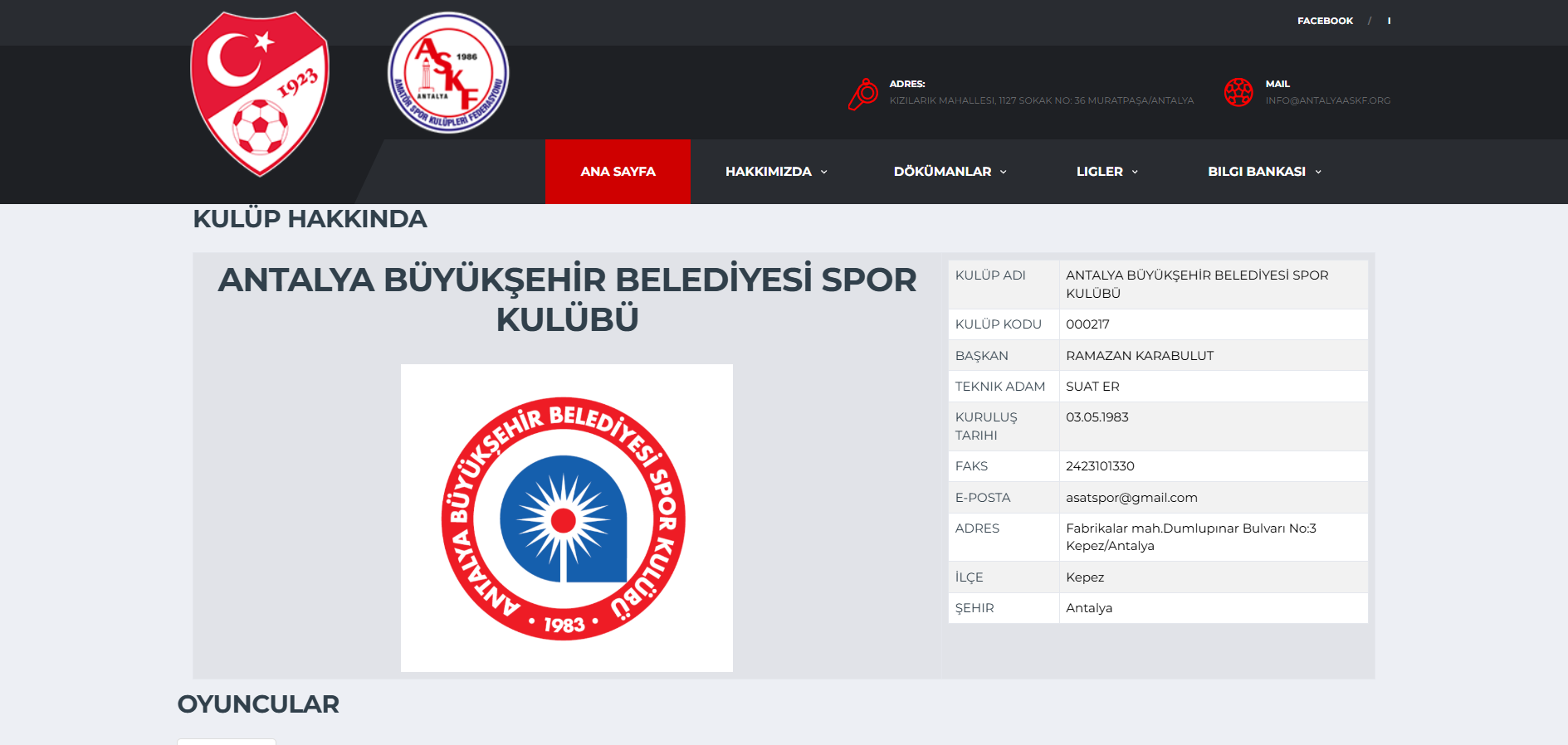Click the ASKF Antalya federation logo
Viewport: 1568px width, 745px height.
tap(448, 73)
